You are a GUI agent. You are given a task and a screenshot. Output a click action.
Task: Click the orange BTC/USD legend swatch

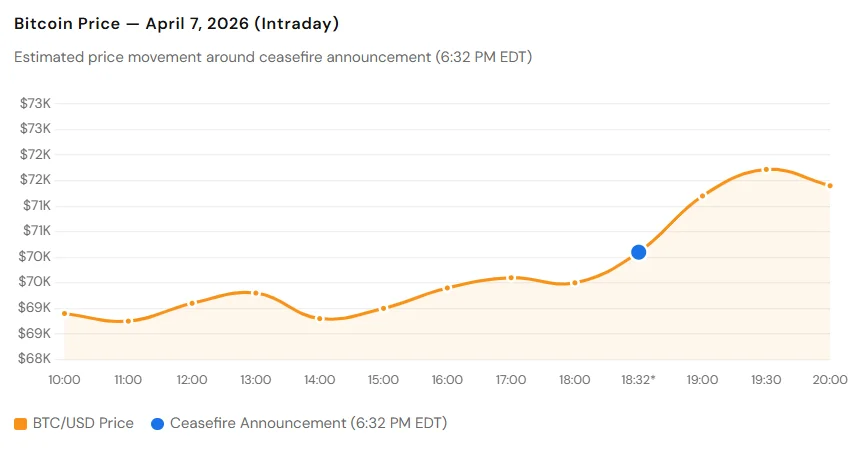click(x=20, y=424)
